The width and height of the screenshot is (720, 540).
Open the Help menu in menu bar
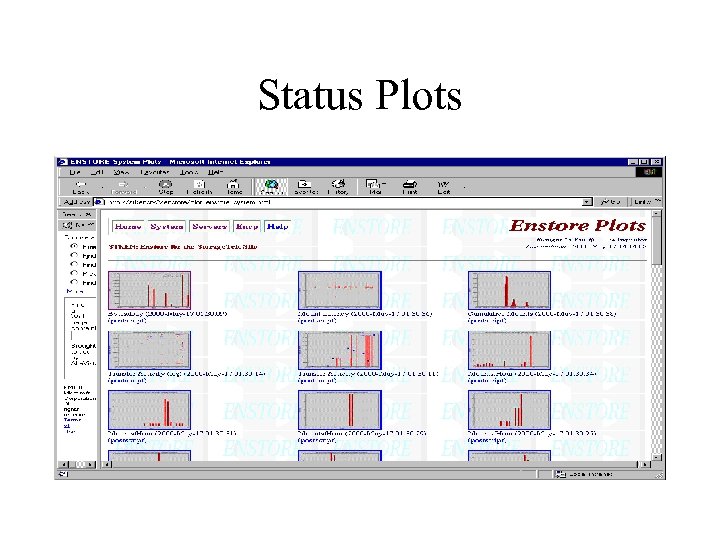tap(215, 172)
